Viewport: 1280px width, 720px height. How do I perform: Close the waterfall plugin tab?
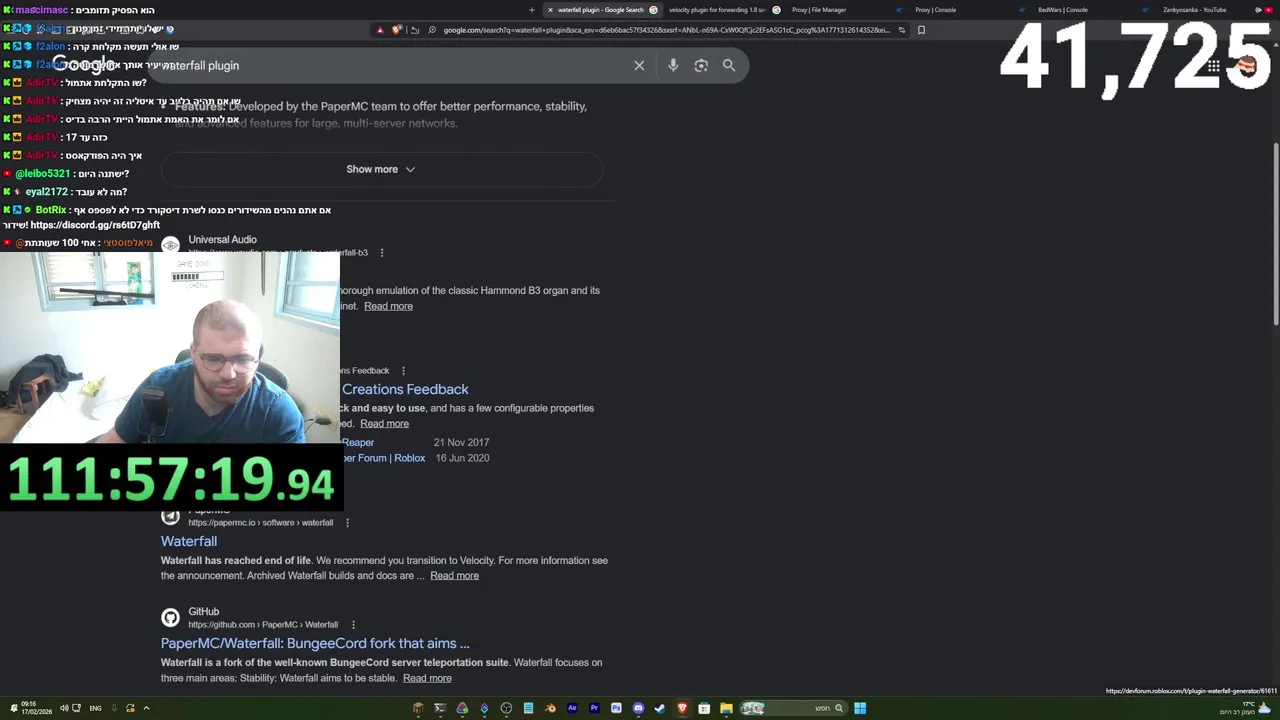(x=550, y=10)
